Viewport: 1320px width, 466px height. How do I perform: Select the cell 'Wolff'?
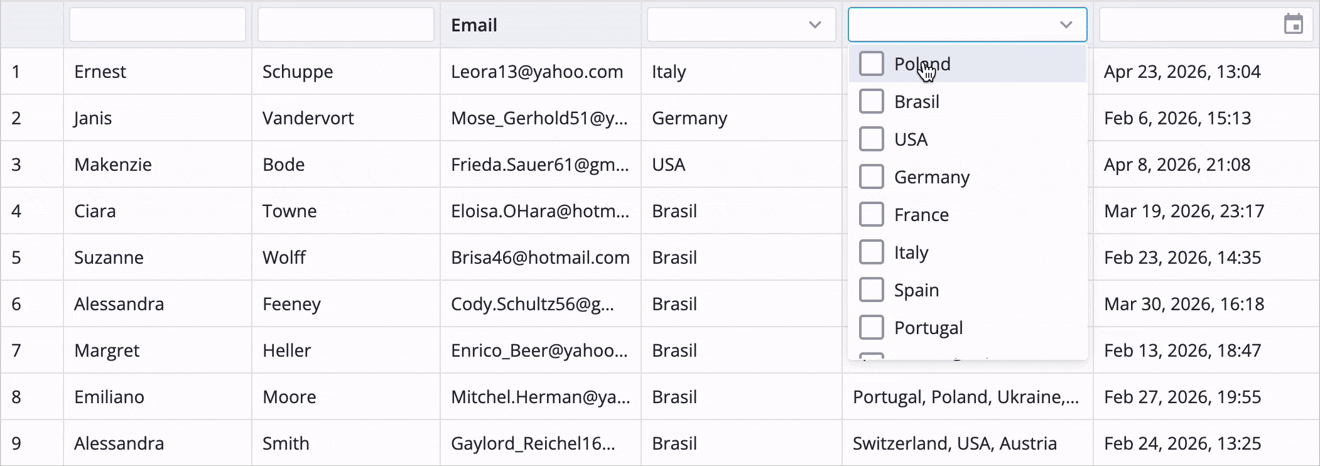(x=346, y=258)
